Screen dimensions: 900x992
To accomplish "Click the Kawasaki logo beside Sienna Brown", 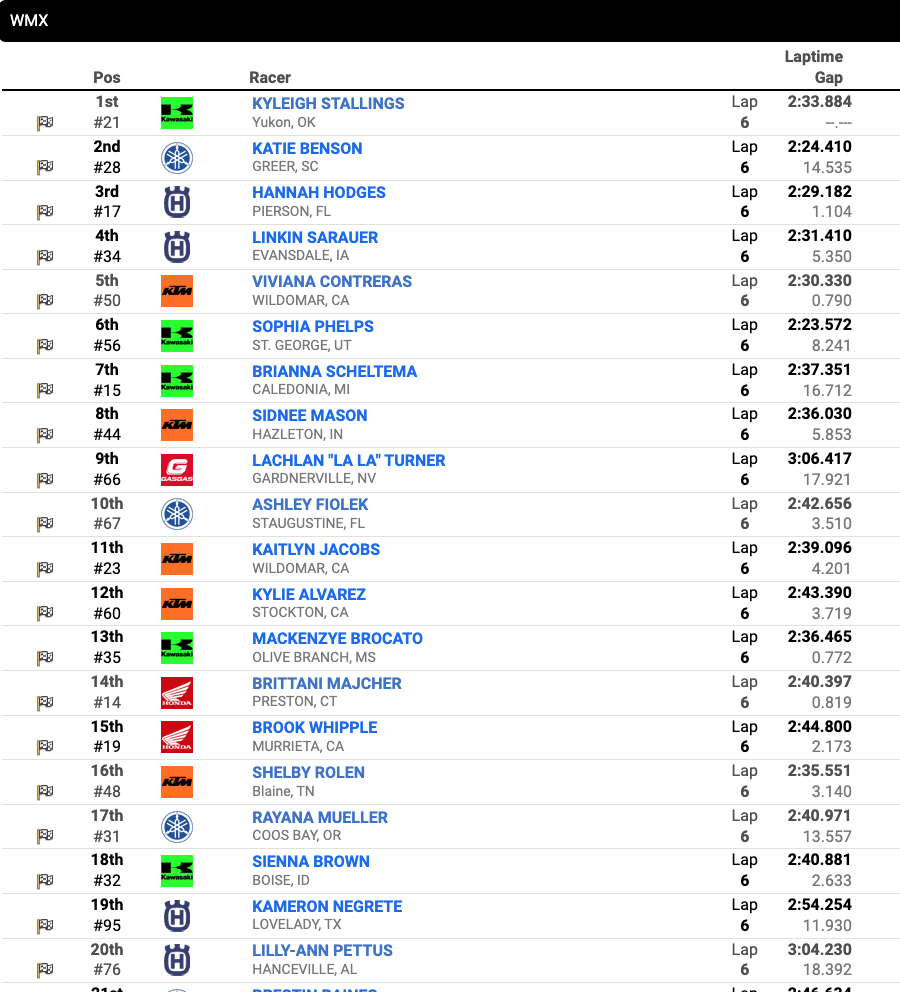I will pos(177,870).
